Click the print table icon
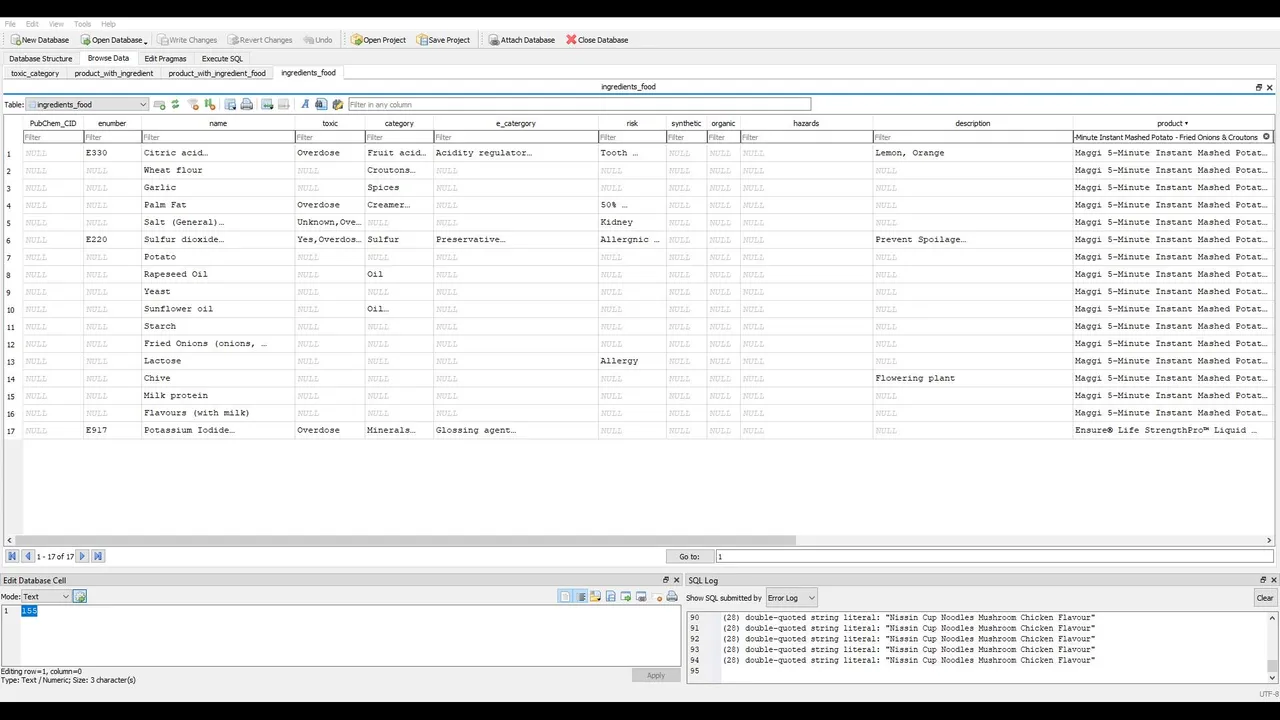1280x720 pixels. pos(247,104)
